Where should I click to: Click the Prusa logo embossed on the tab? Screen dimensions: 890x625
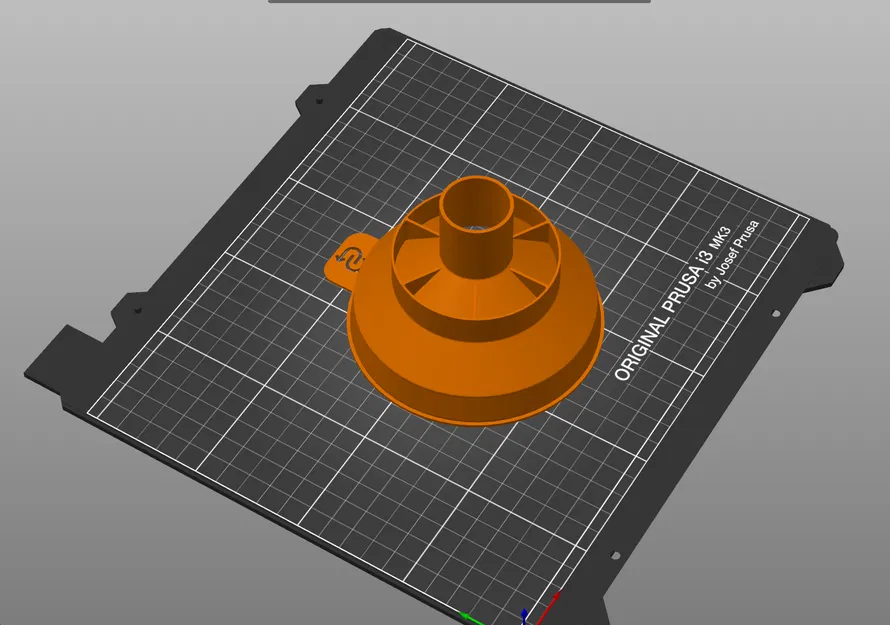coord(352,259)
